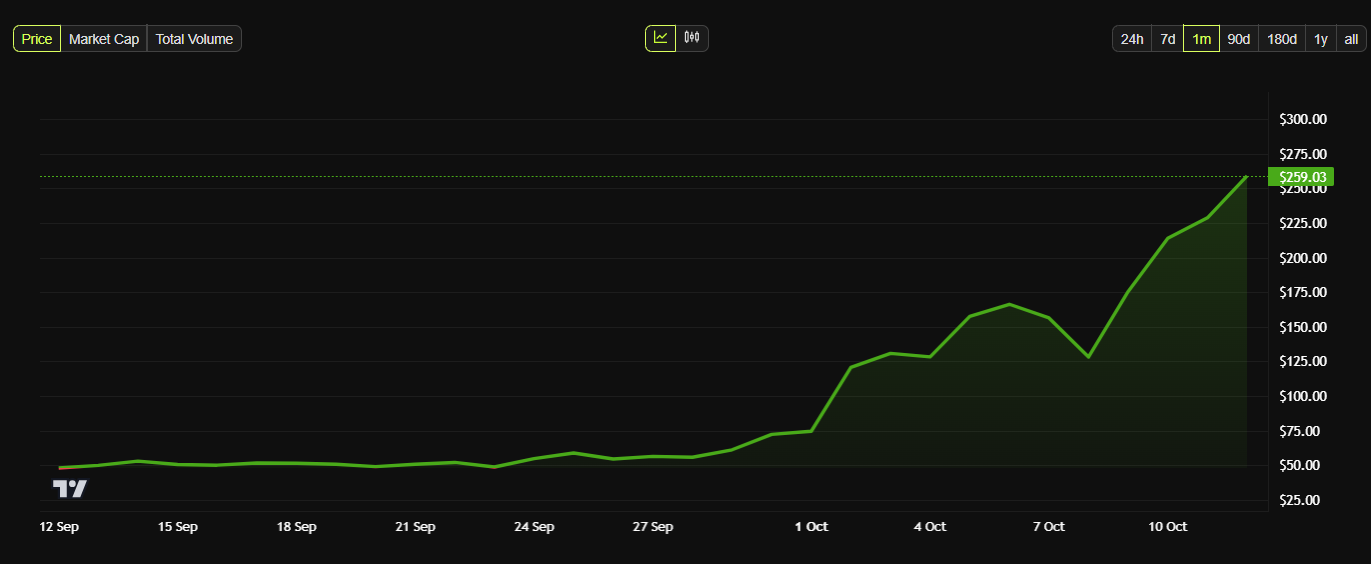Set time range to 7d
Screen dimensions: 1371x564
[1167, 39]
